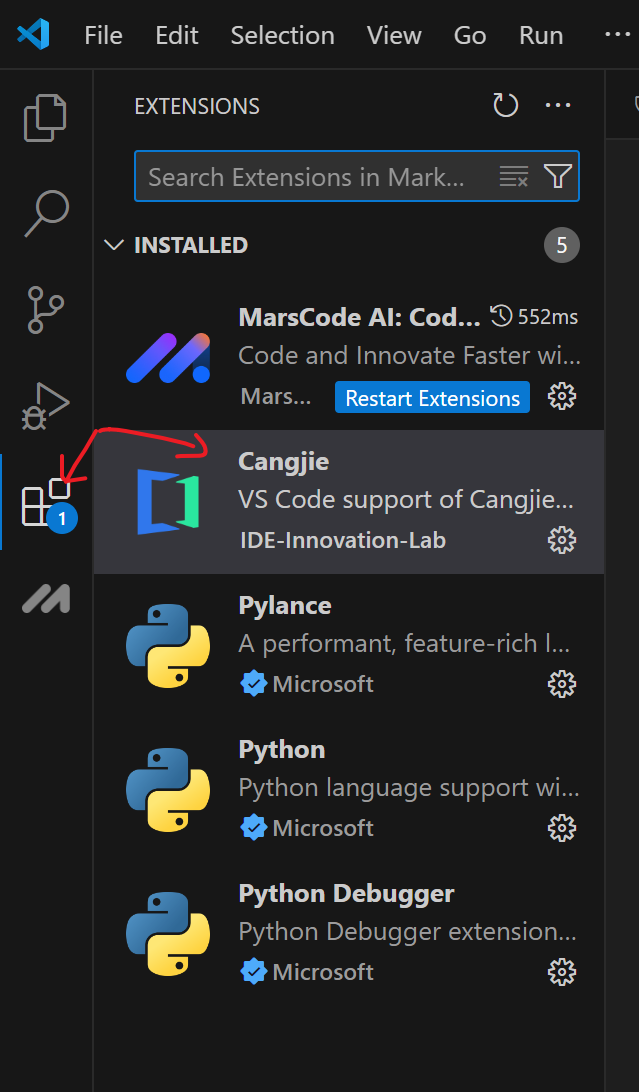Open manage gear for Python Debugger extension
Viewport: 639px width, 1092px height.
pyautogui.click(x=562, y=972)
